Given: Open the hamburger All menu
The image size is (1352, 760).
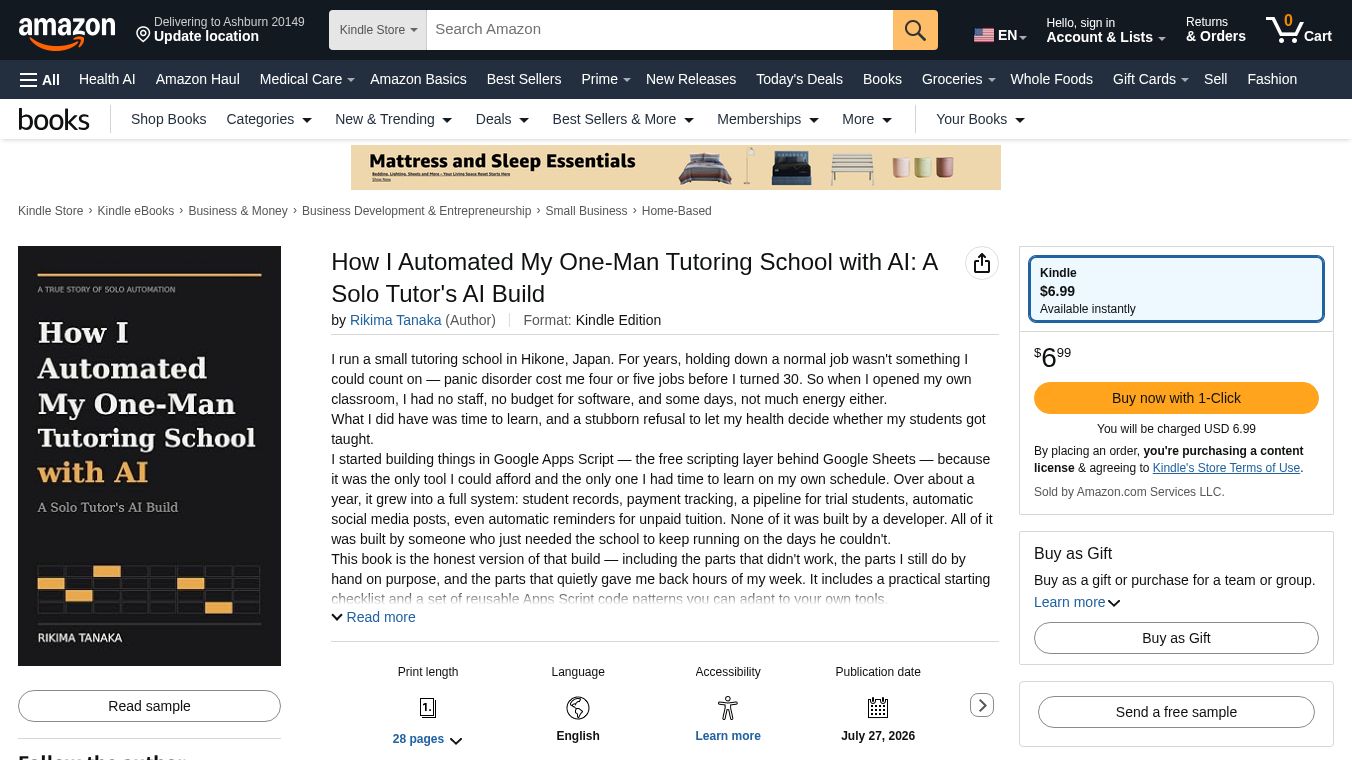Looking at the screenshot, I should click(40, 80).
